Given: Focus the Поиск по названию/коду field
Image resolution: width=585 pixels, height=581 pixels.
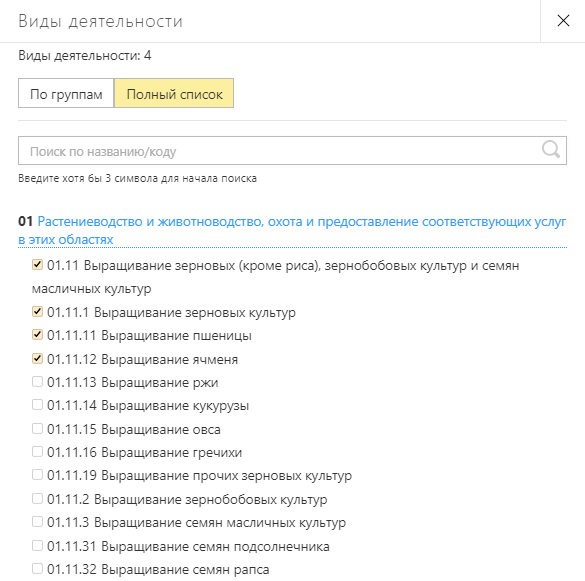Looking at the screenshot, I should 292,150.
